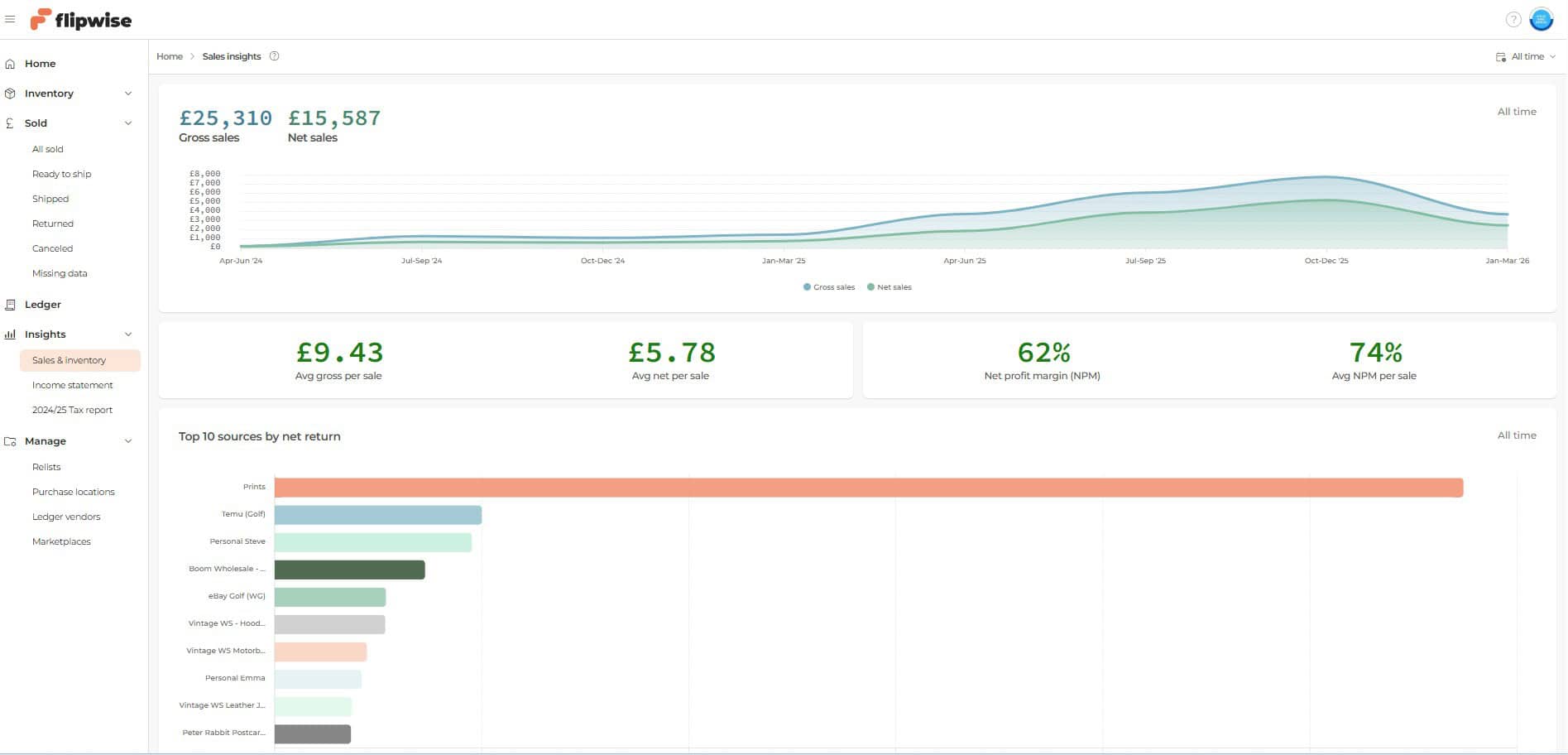Click the Inventory box icon
The height and width of the screenshot is (755, 1568).
tap(9, 93)
